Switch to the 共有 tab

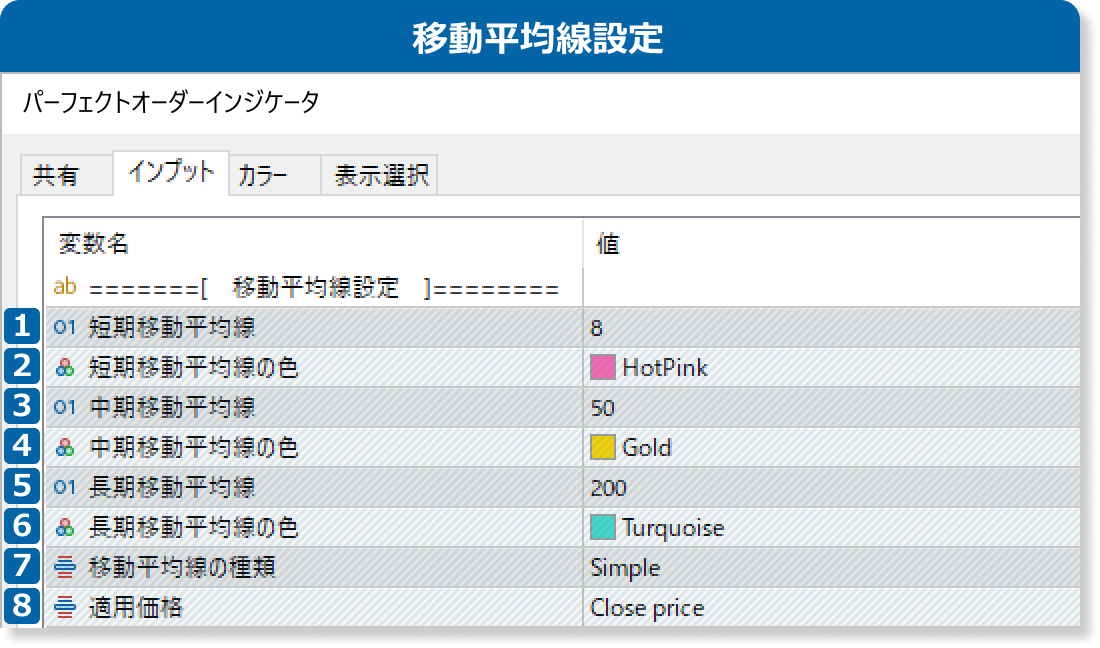(x=56, y=176)
